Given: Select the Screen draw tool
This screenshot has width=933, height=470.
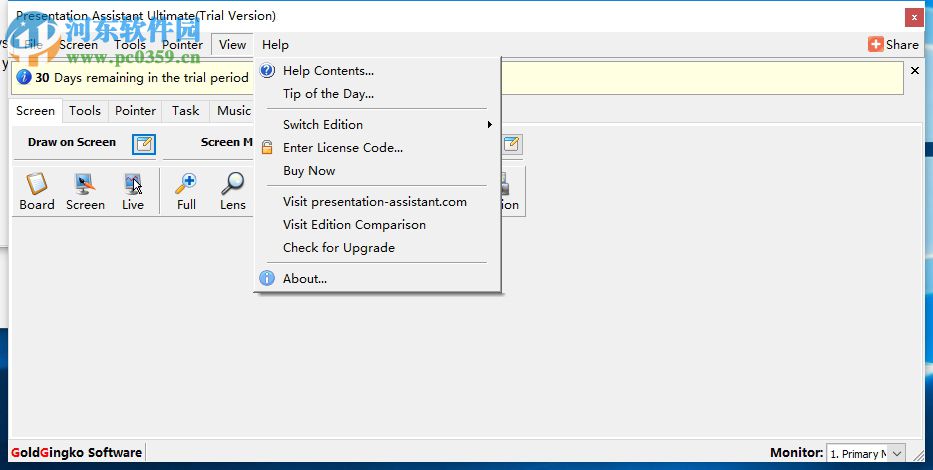Looking at the screenshot, I should [85, 192].
